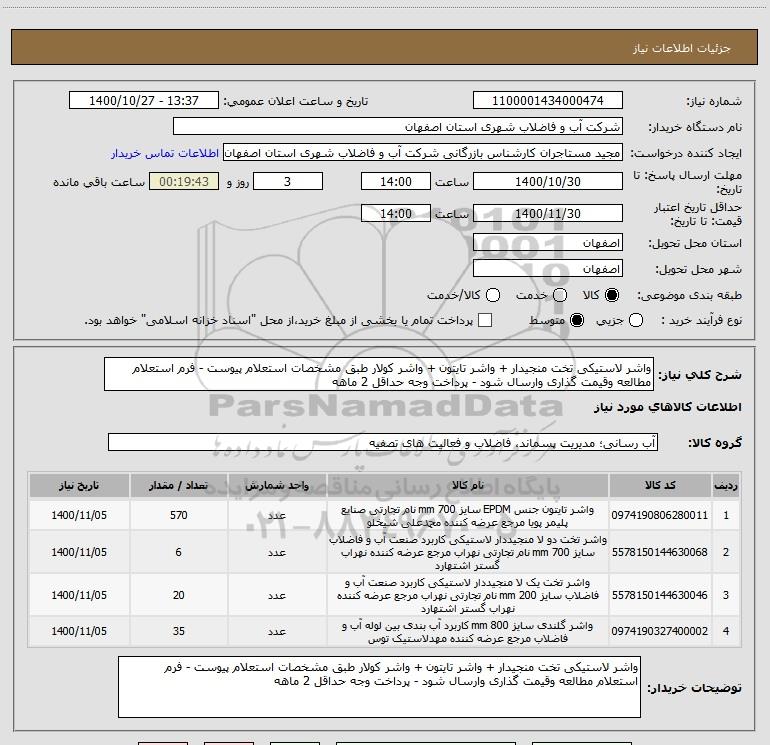770x745 pixels.
Task: Click the buyer organization name field
Action: pos(398,127)
